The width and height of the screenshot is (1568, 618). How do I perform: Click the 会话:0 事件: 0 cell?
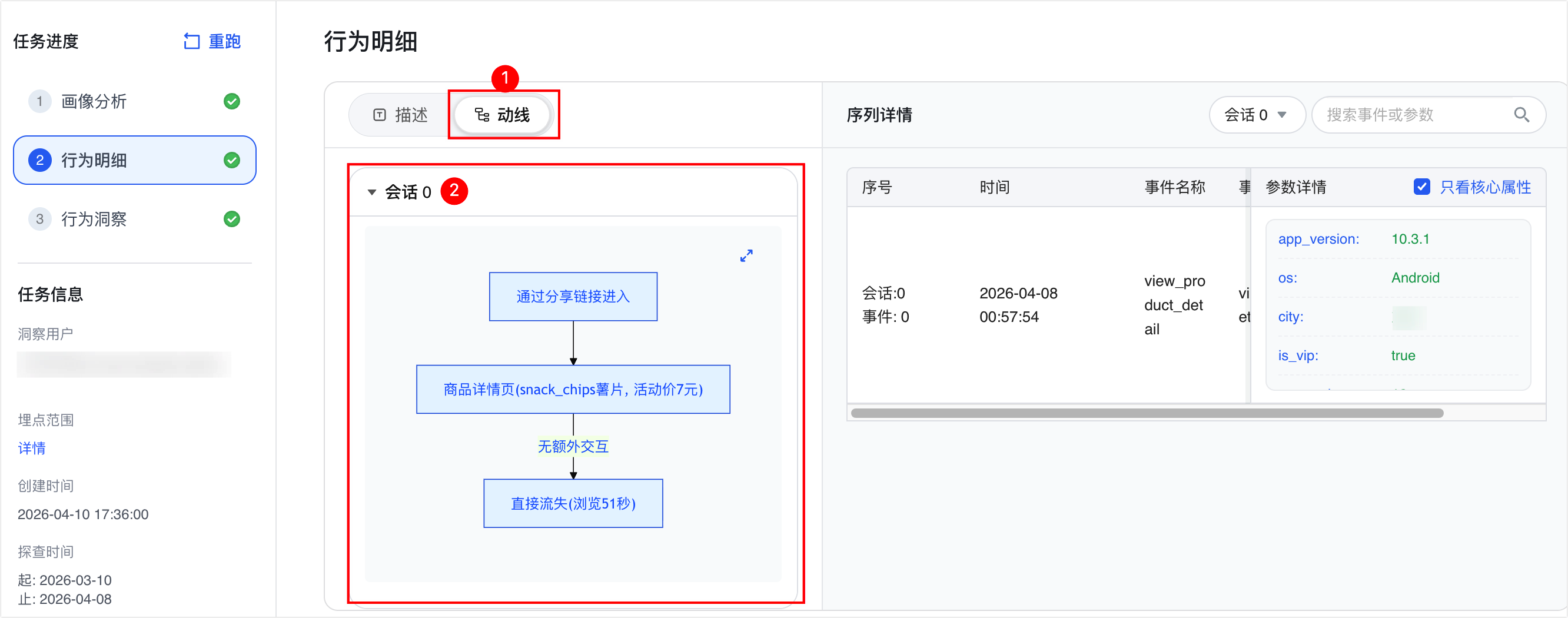click(886, 305)
